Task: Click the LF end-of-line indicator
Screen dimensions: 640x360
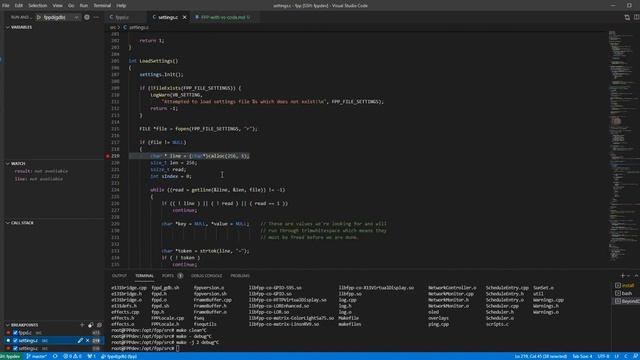Action: point(616,356)
